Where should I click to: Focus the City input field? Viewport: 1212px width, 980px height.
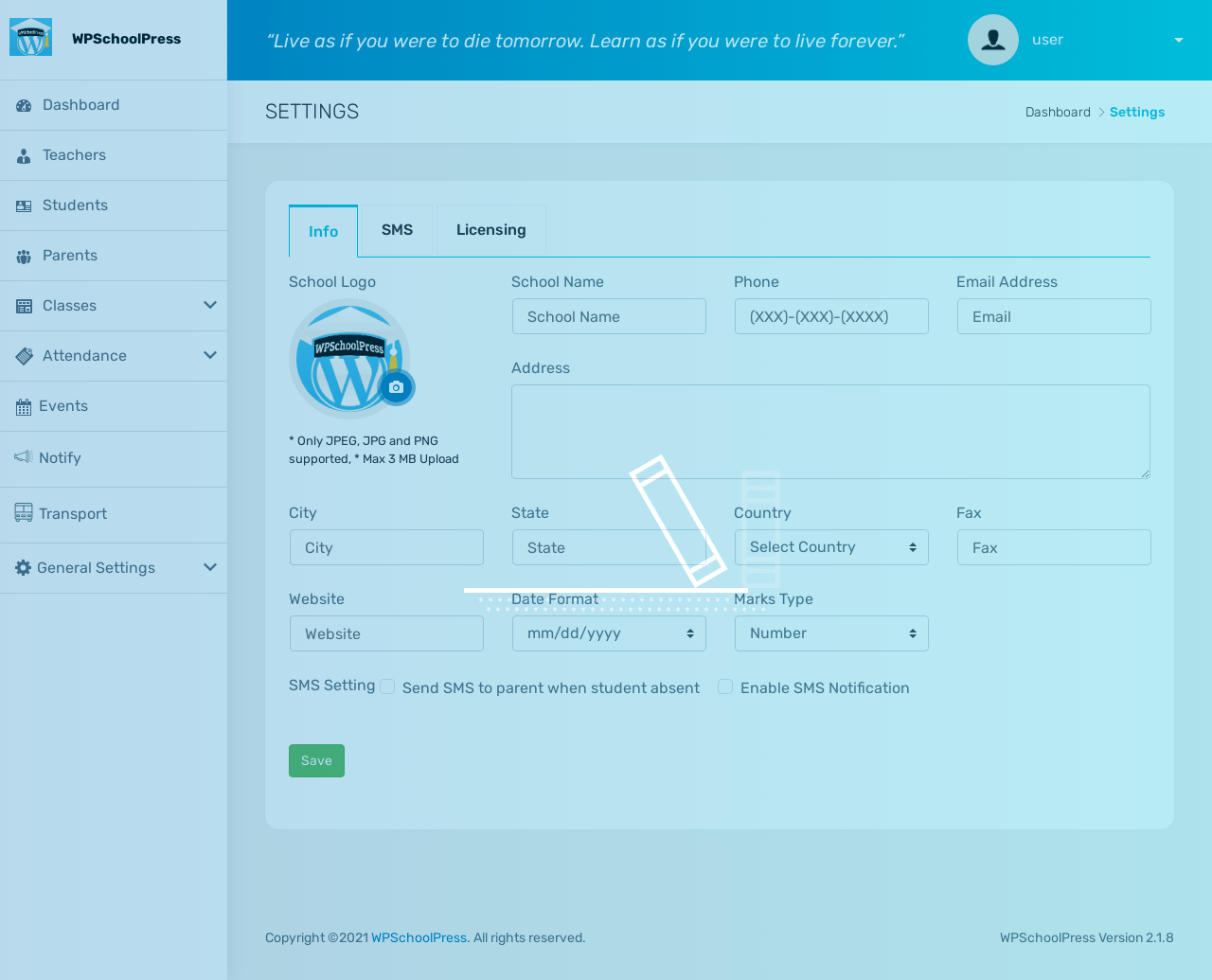click(x=386, y=547)
